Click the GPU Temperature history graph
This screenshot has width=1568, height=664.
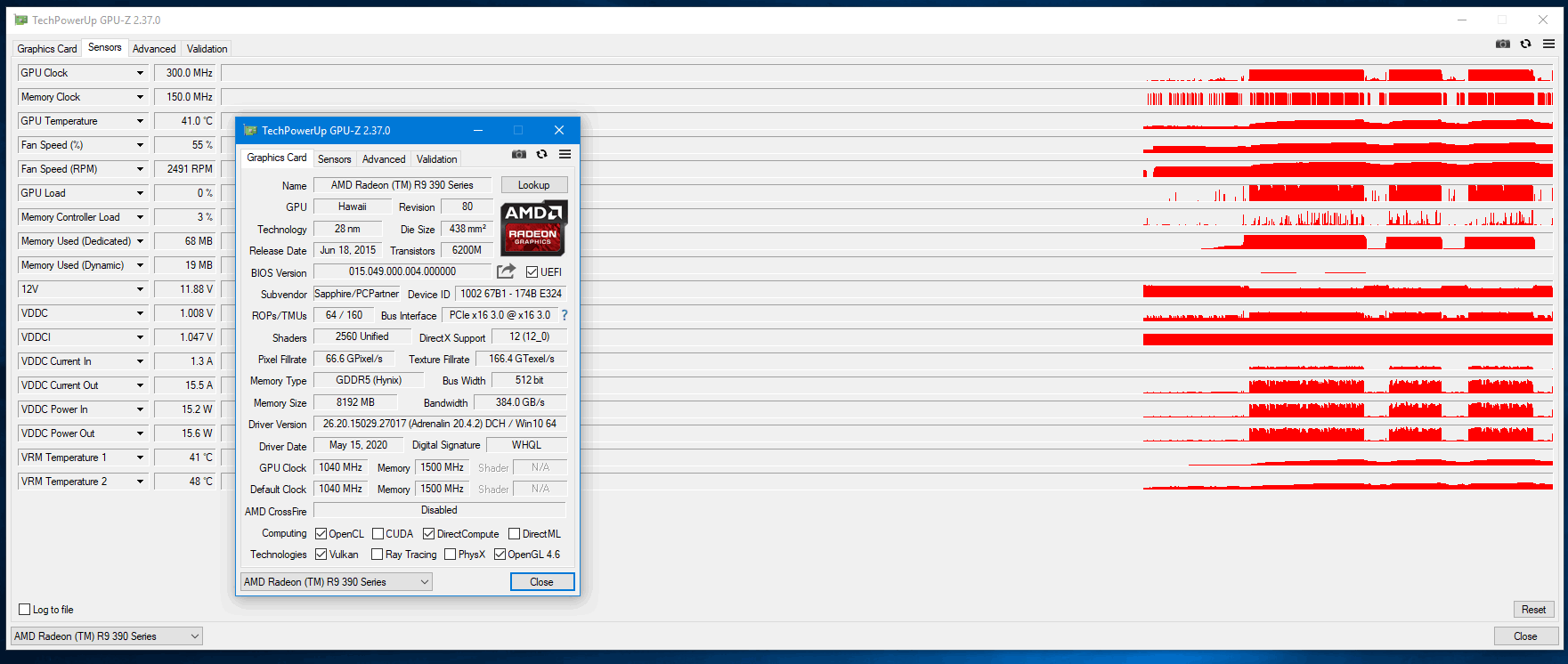(887, 121)
